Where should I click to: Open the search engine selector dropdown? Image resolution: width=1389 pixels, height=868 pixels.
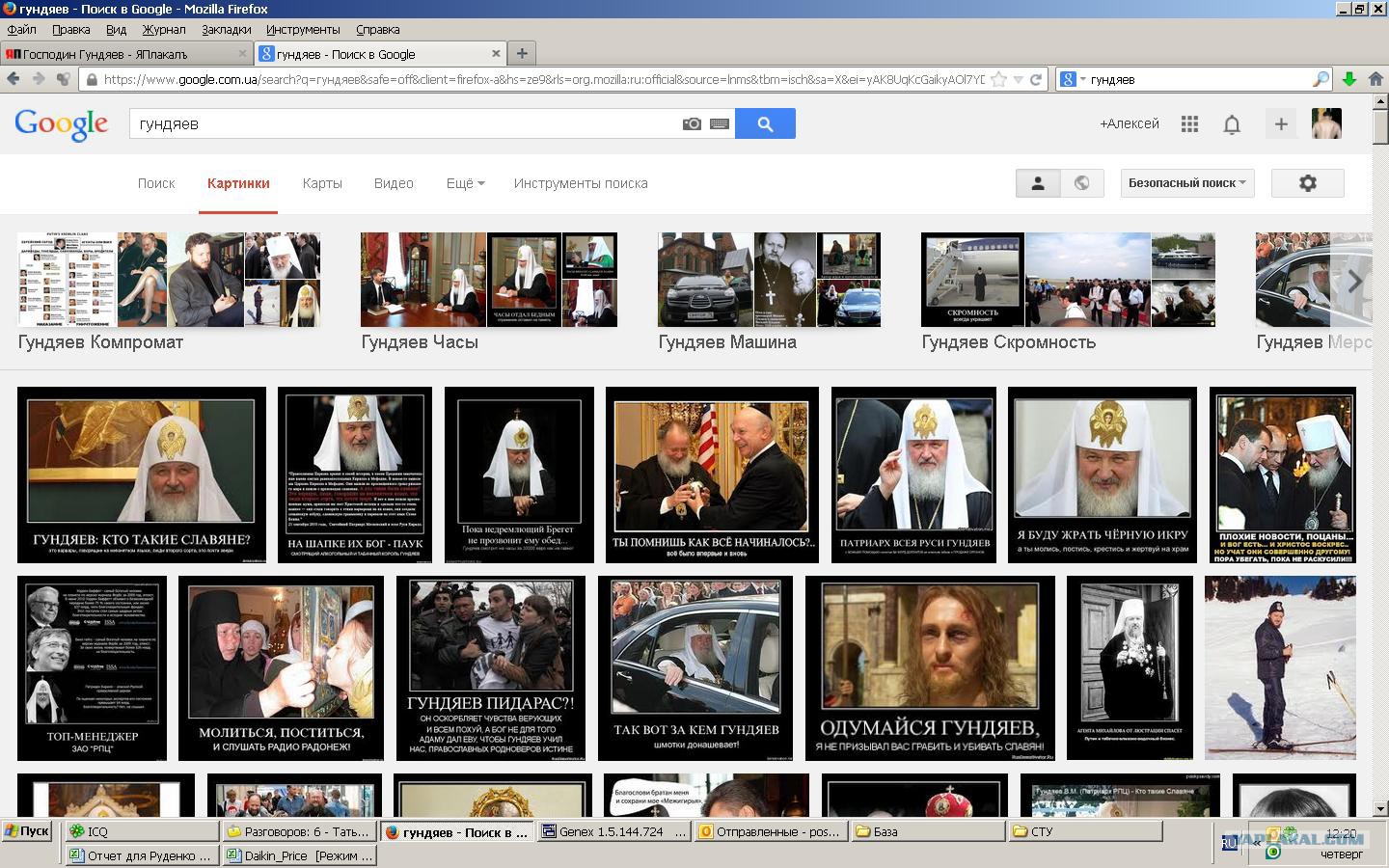1073,79
